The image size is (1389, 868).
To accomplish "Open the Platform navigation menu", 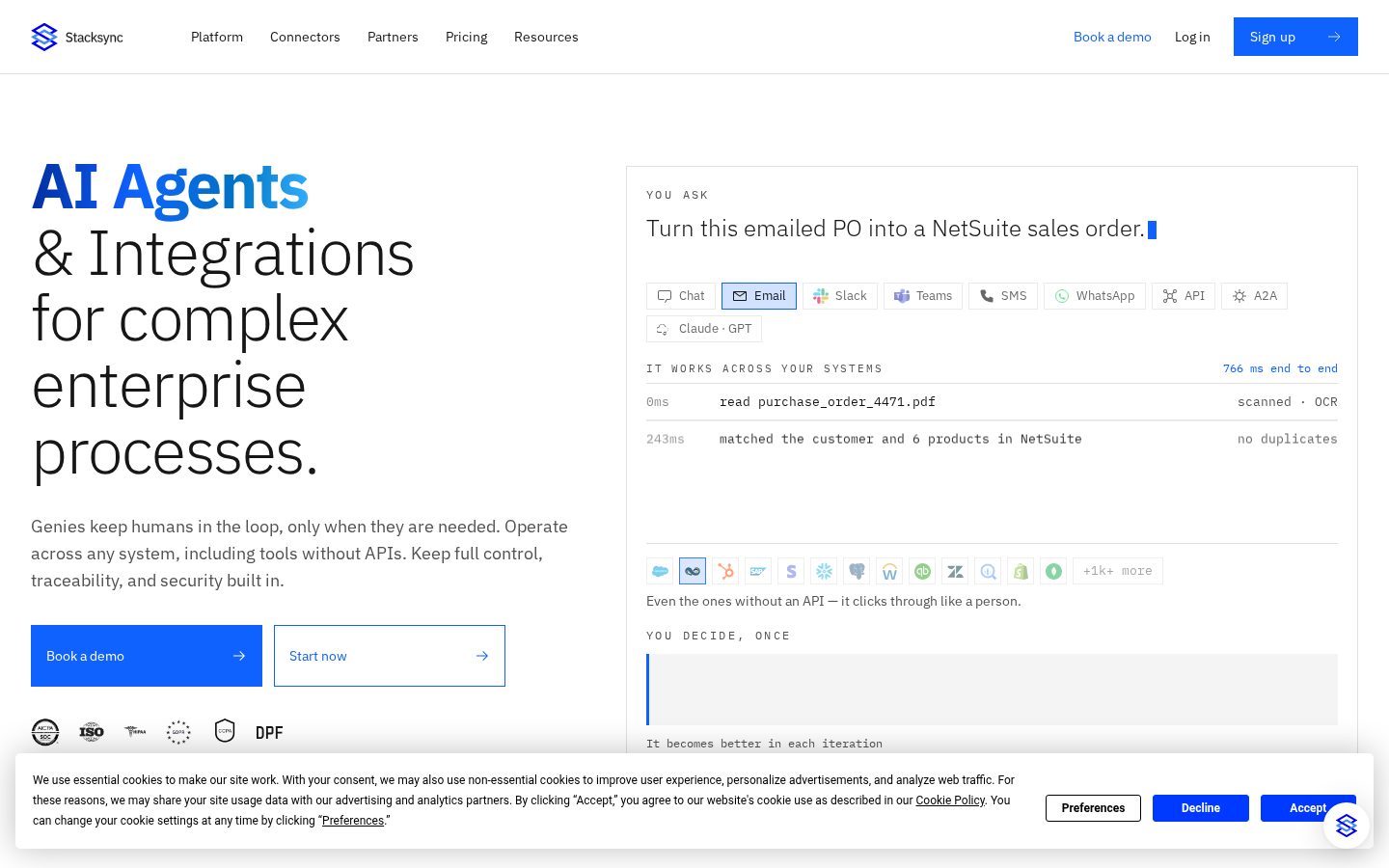I will (217, 37).
